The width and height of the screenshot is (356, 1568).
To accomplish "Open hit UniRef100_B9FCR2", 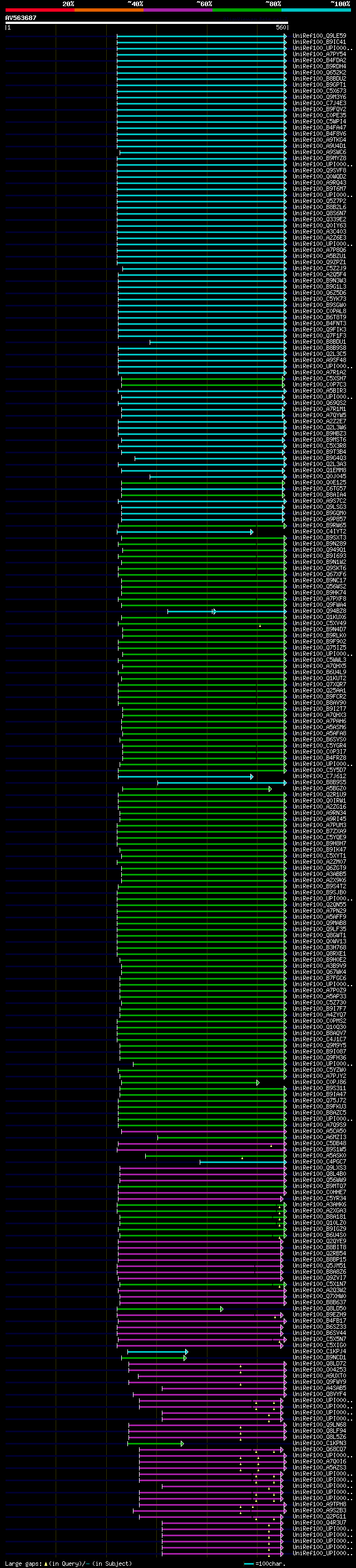I will point(319,697).
